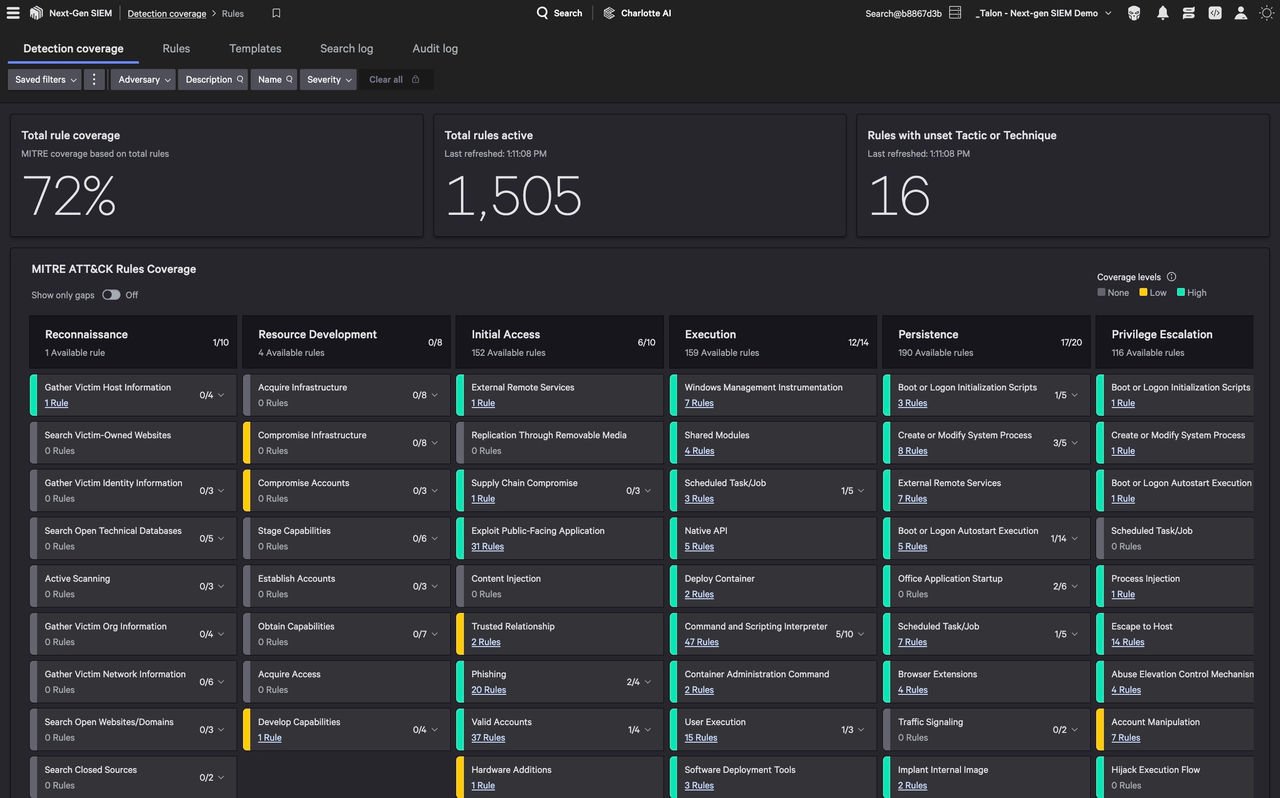
Task: Open the Adversary filter dropdown
Action: pos(144,79)
